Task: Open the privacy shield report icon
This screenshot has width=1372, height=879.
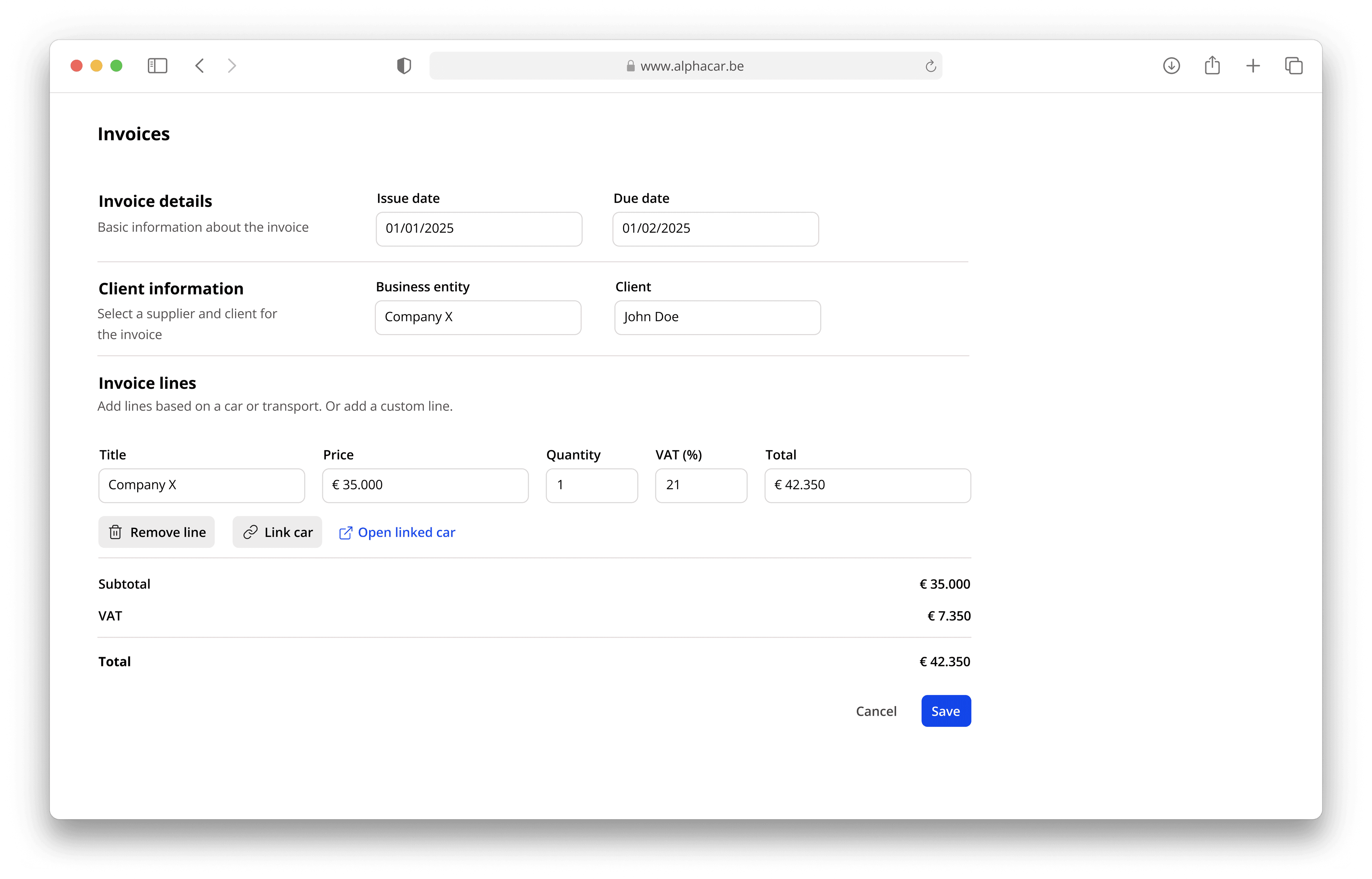Action: (403, 66)
